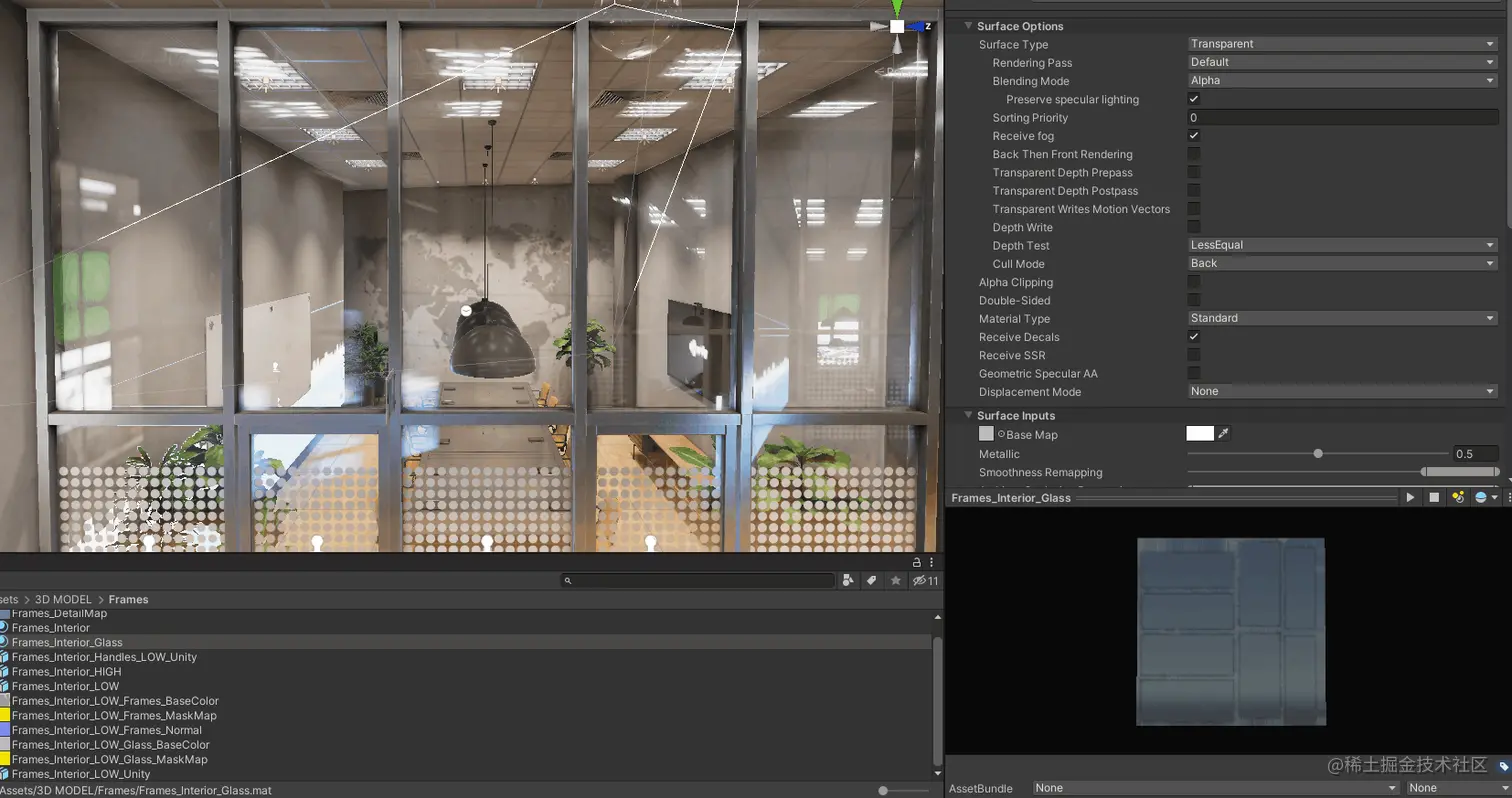This screenshot has width=1512, height=798.
Task: Select Frames_Interior material asset
Action: (51, 628)
